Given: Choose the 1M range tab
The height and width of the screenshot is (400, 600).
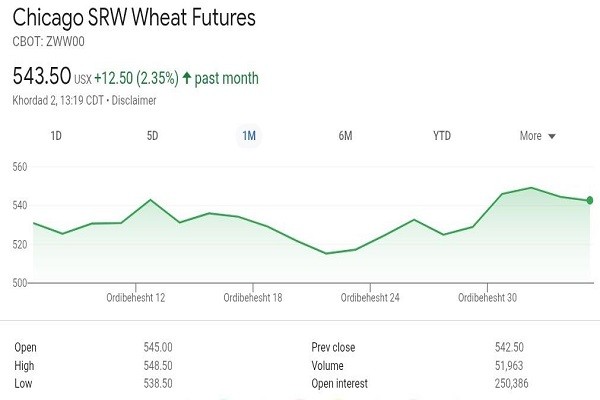Looking at the screenshot, I should (x=248, y=136).
